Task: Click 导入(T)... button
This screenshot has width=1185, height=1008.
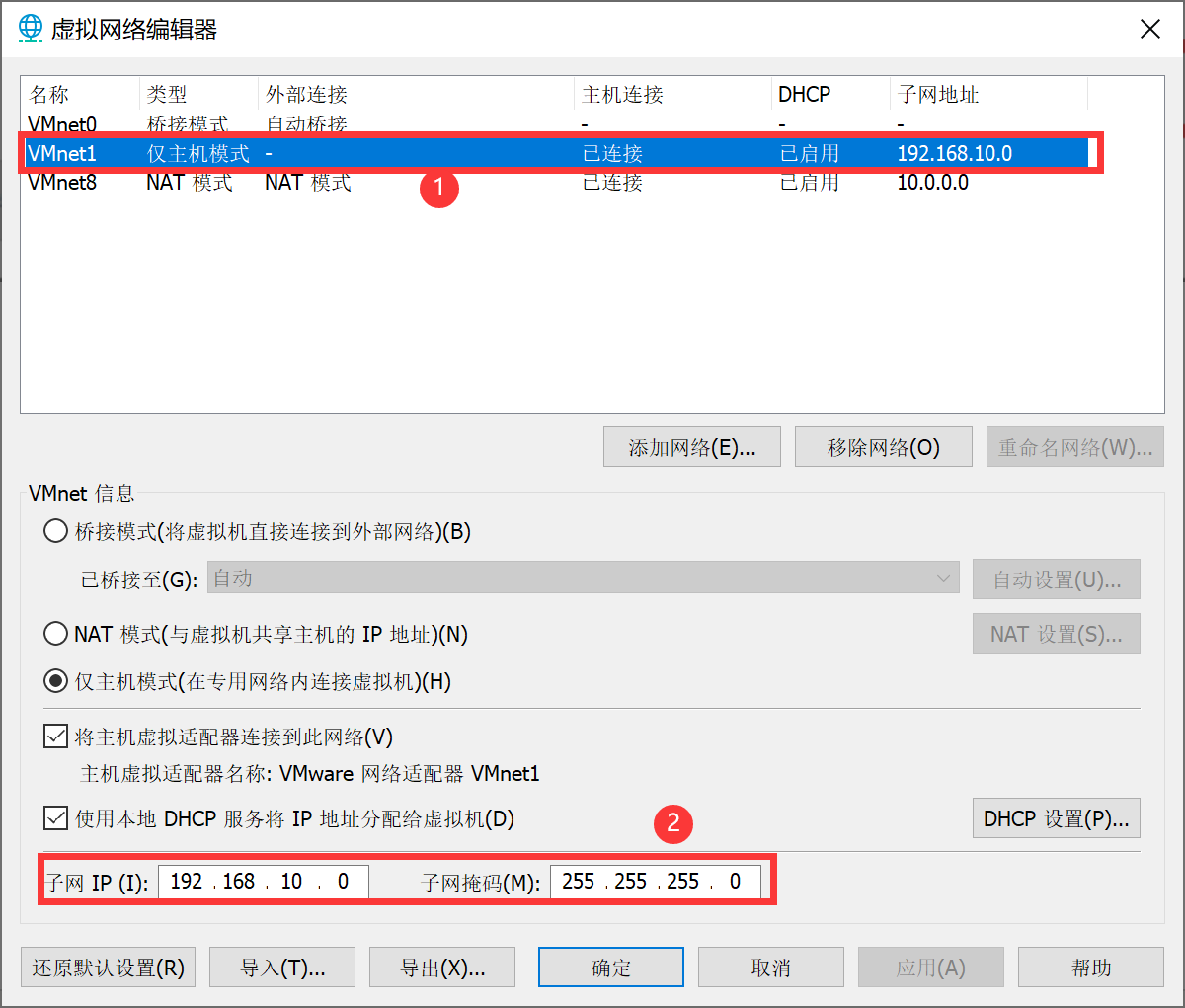Action: 282,968
